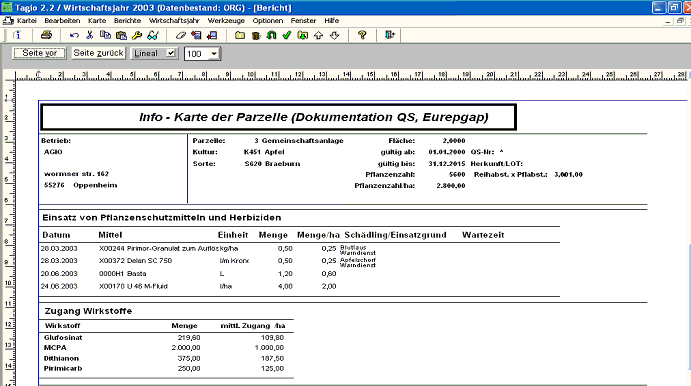Viewport: 691px width, 386px height.
Task: Open the zoom 100 dropdown
Action: tap(214, 54)
